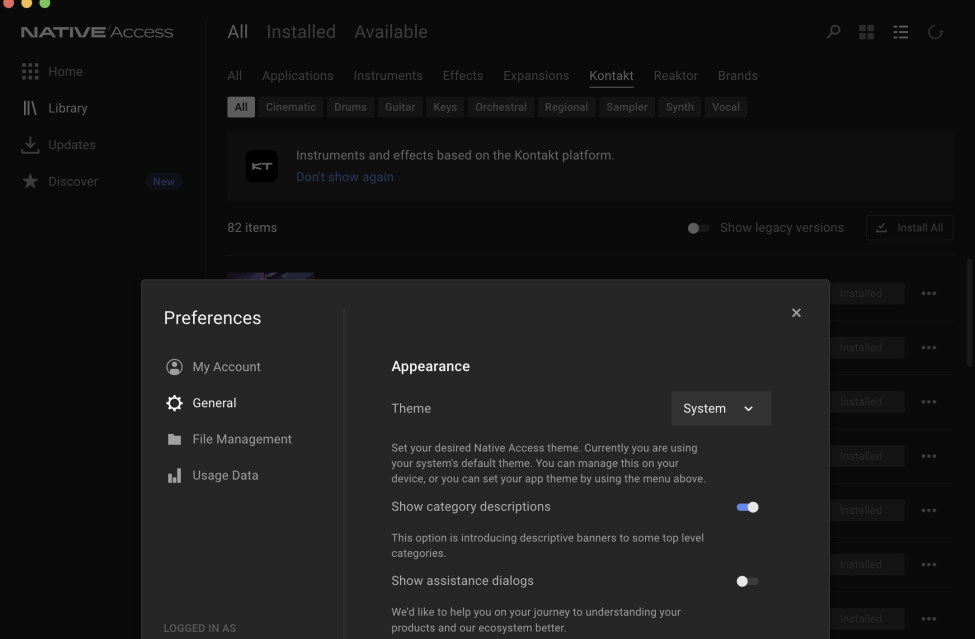
Task: Toggle Show category descriptions off
Action: [747, 507]
